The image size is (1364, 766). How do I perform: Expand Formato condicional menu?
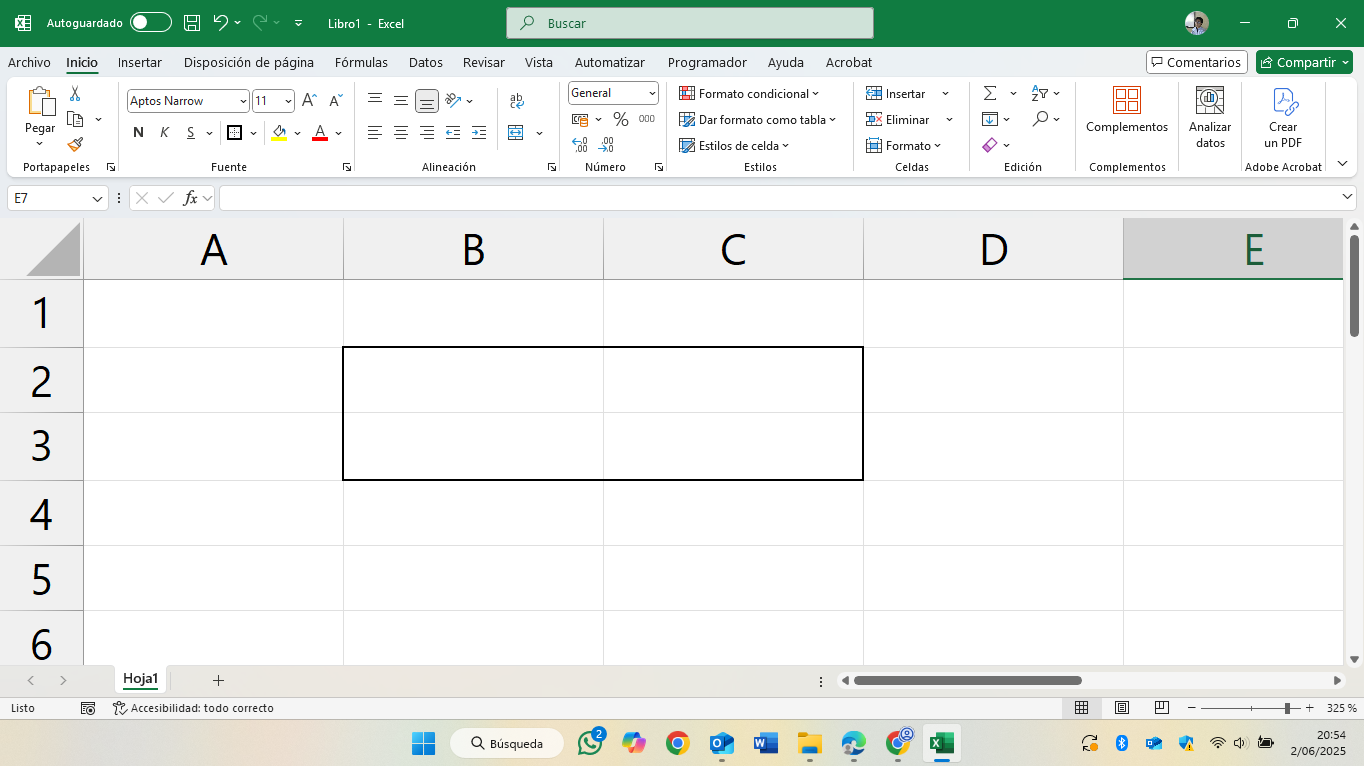point(749,93)
